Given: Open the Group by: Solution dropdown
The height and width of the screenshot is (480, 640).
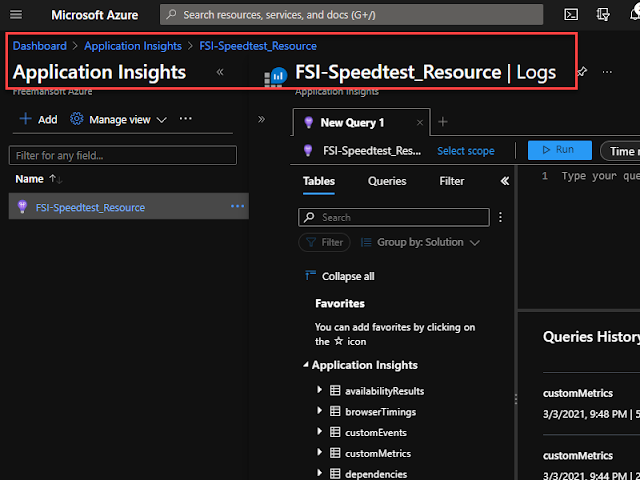Looking at the screenshot, I should pyautogui.click(x=420, y=242).
